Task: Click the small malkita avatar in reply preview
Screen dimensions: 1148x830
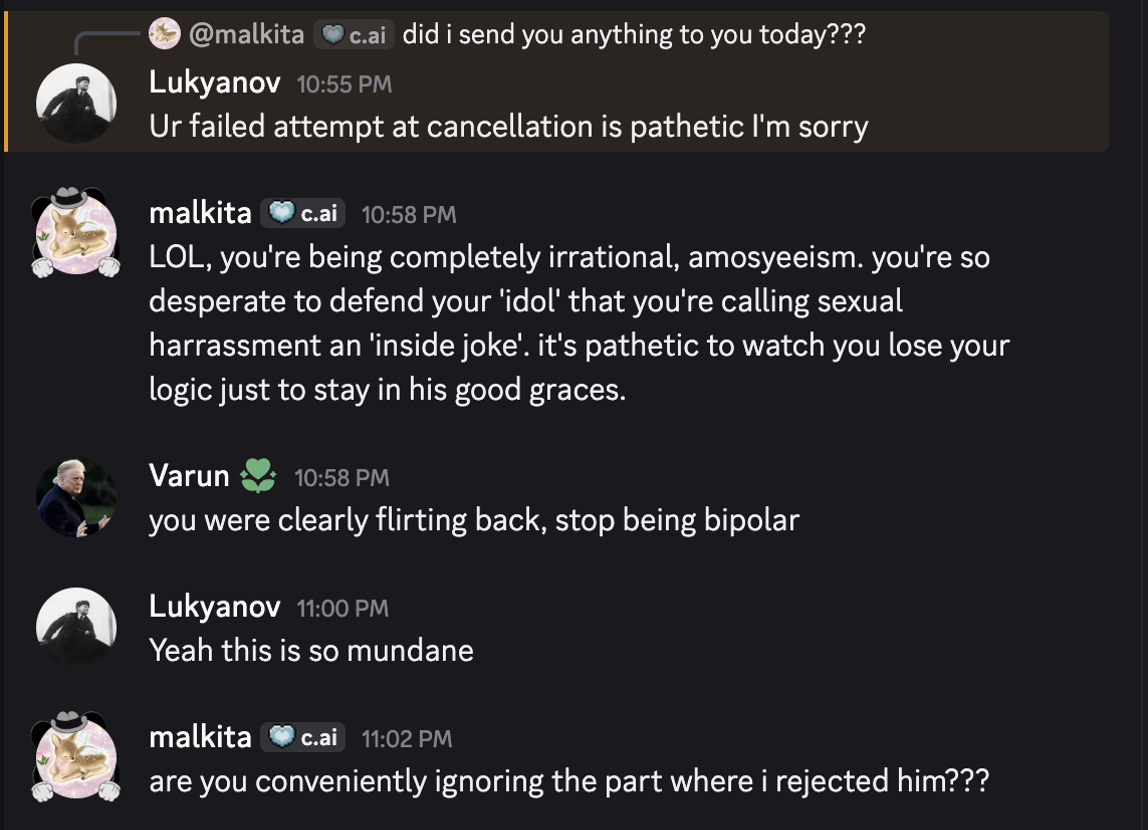Action: 164,35
